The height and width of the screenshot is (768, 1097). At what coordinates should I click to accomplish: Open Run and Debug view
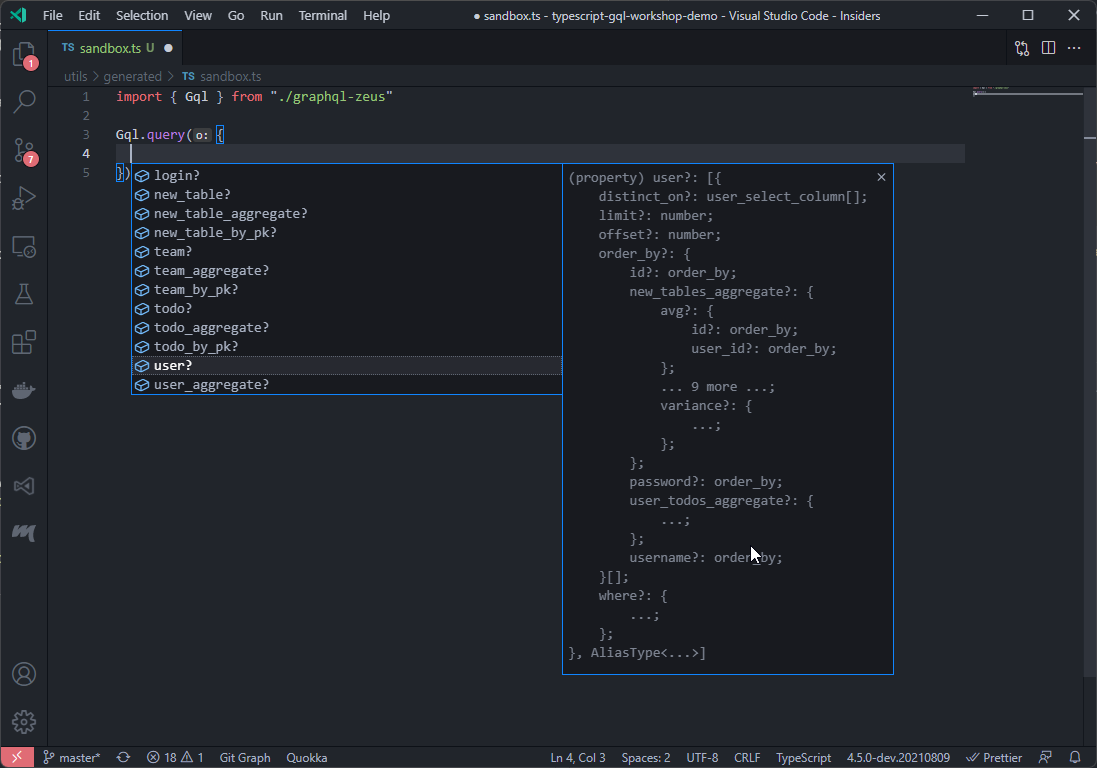click(x=24, y=198)
